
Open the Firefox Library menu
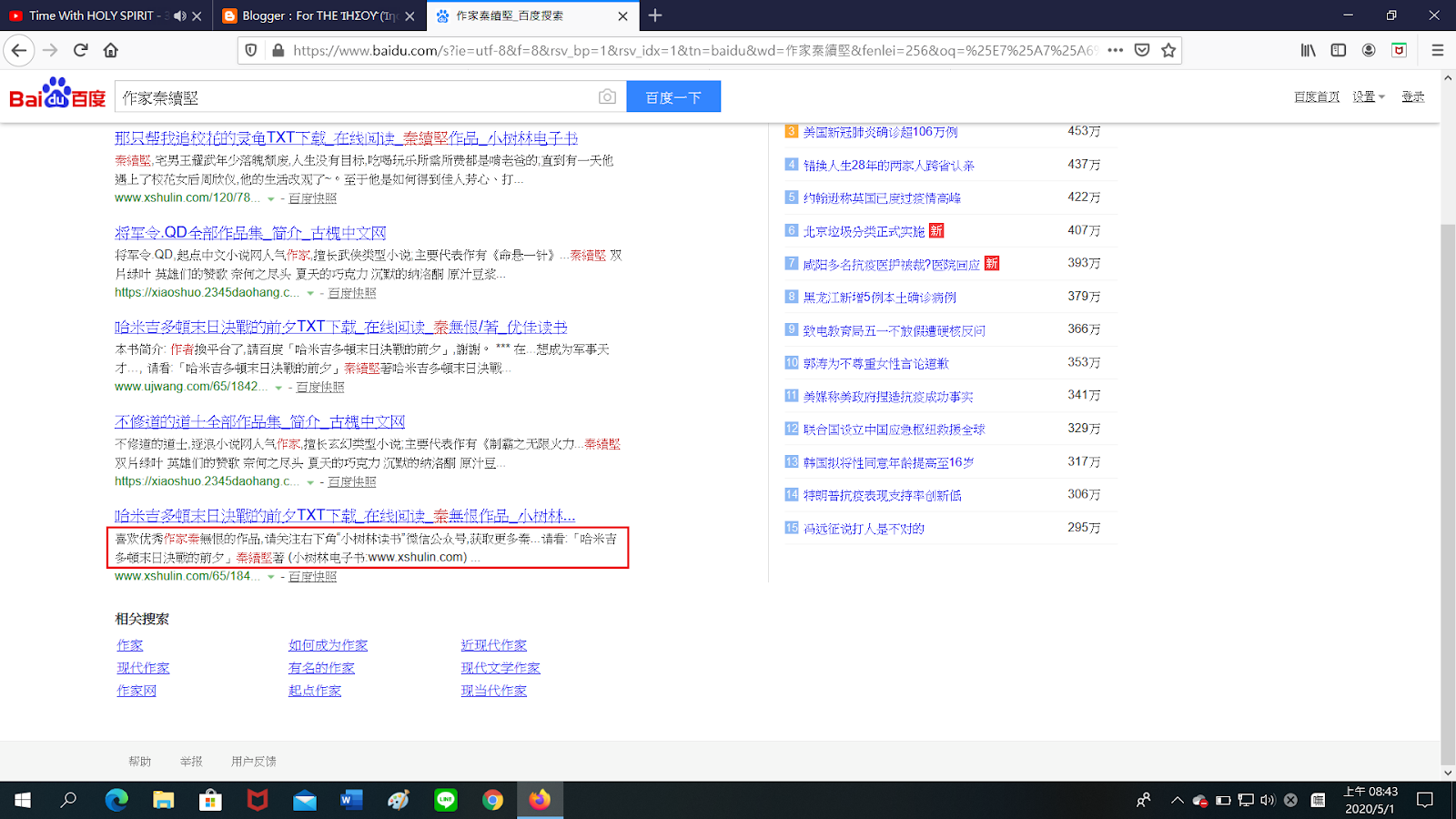(x=1308, y=50)
